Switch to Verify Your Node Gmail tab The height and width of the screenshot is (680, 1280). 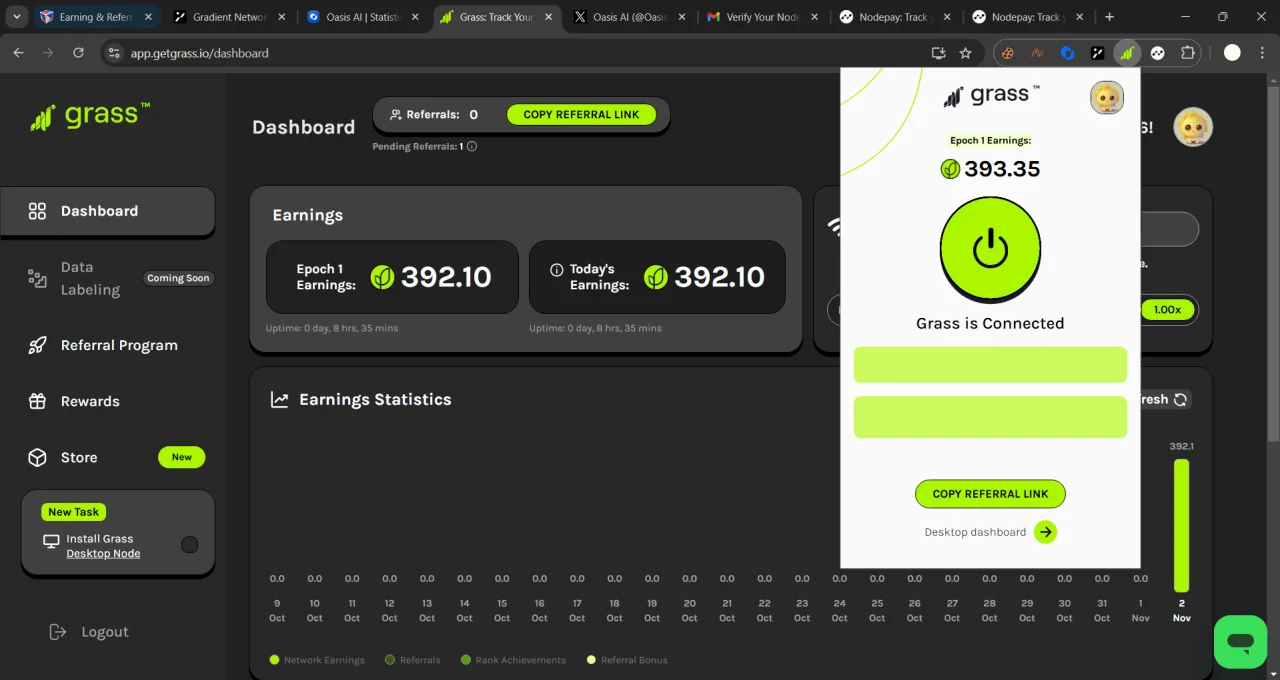tap(764, 17)
